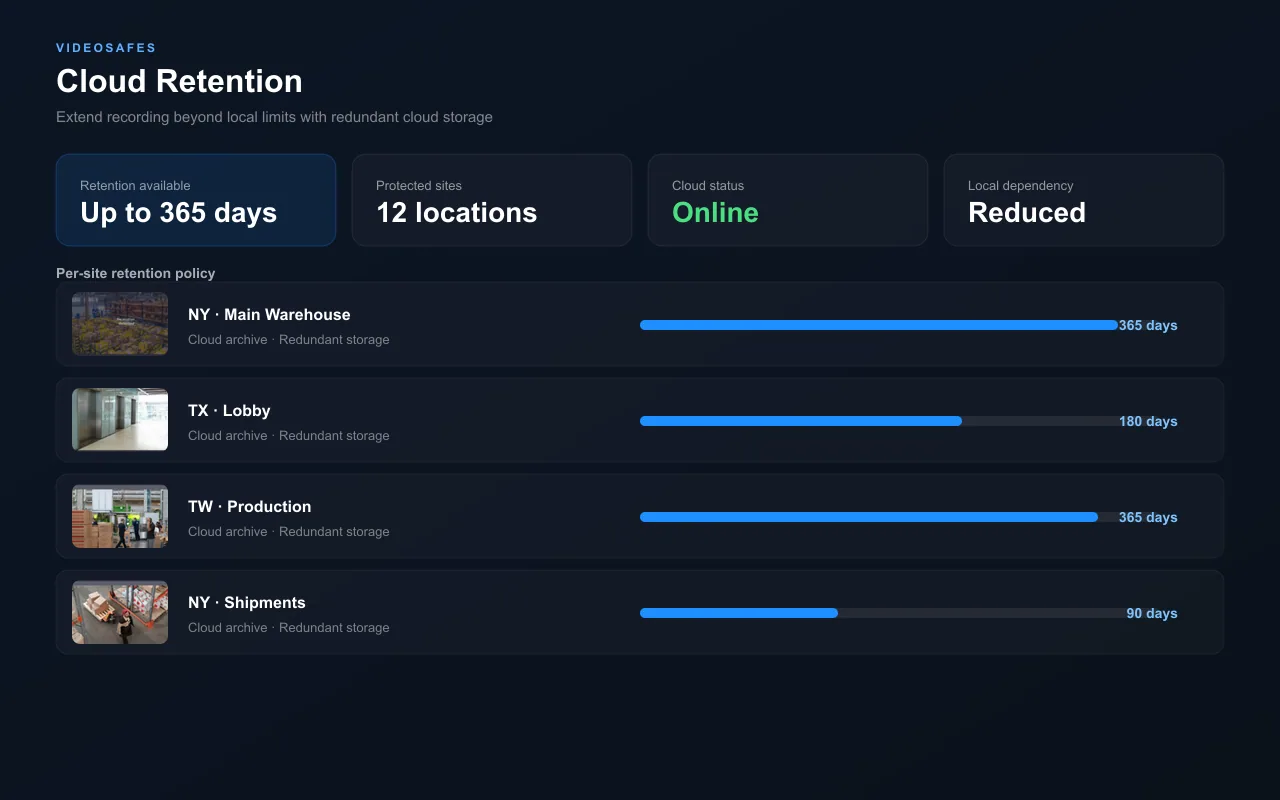
Task: Open the NY Main Warehouse camera thumbnail
Action: click(x=120, y=324)
